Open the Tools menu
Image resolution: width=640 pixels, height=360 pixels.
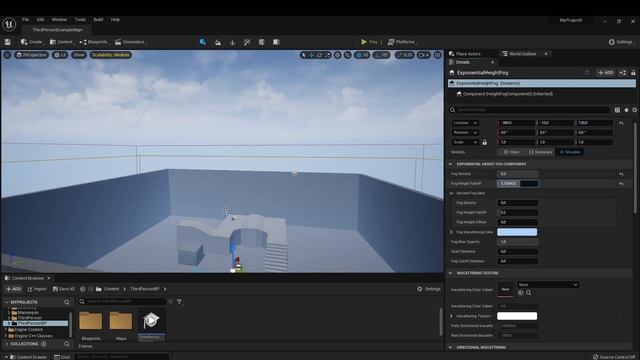click(80, 20)
